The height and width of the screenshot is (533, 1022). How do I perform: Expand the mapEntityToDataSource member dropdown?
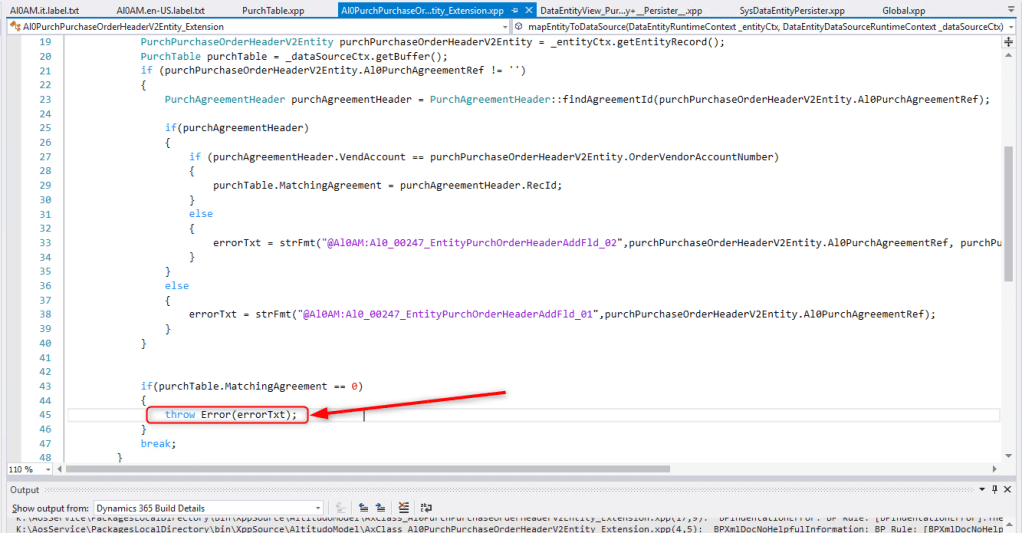(1011, 26)
